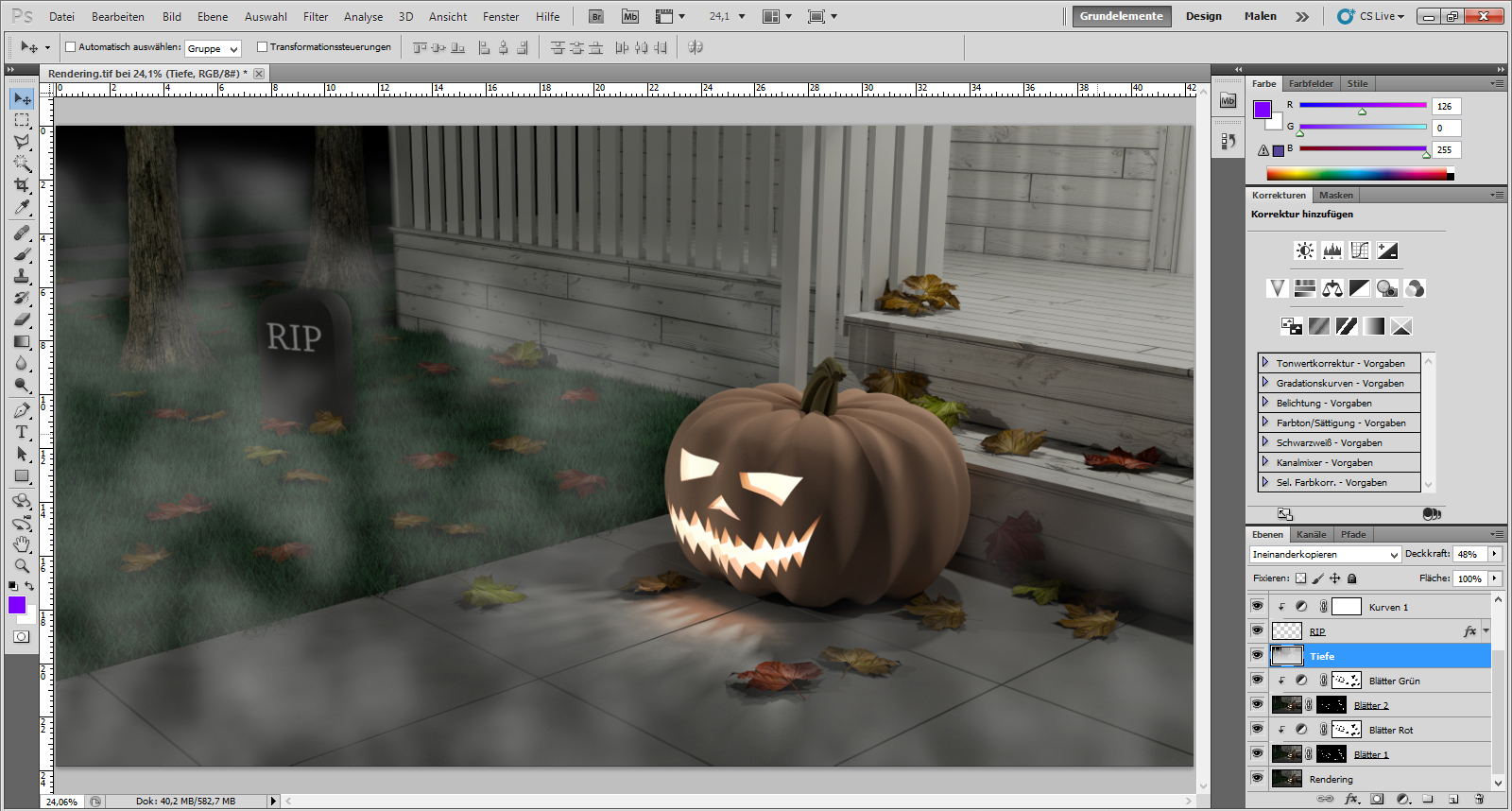
Task: Click the color spectrum ramp in the Farbe panel
Action: tap(1360, 174)
